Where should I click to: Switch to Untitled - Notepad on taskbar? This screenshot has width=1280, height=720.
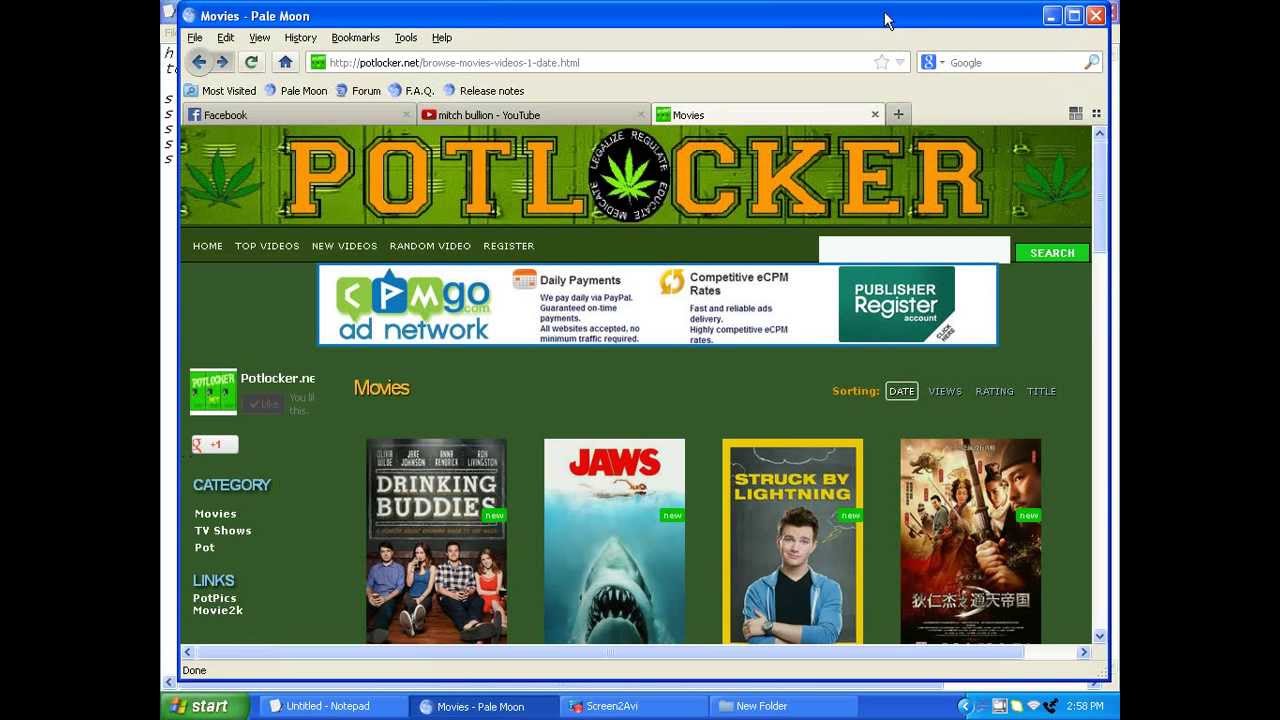click(333, 706)
